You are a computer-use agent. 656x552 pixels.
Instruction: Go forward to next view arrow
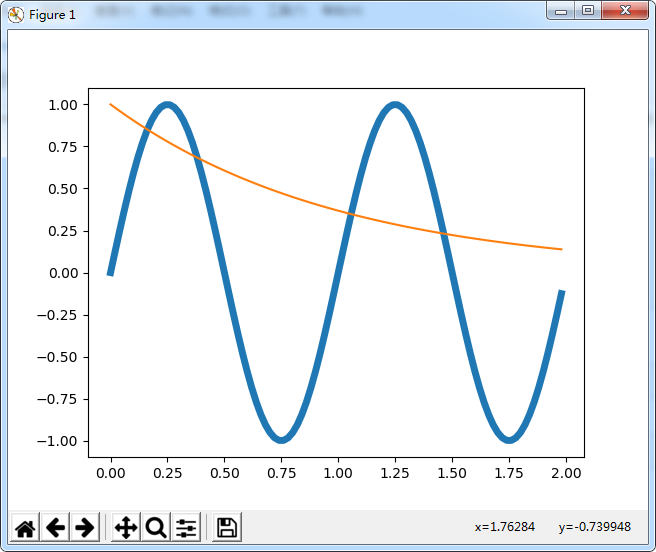tap(85, 527)
